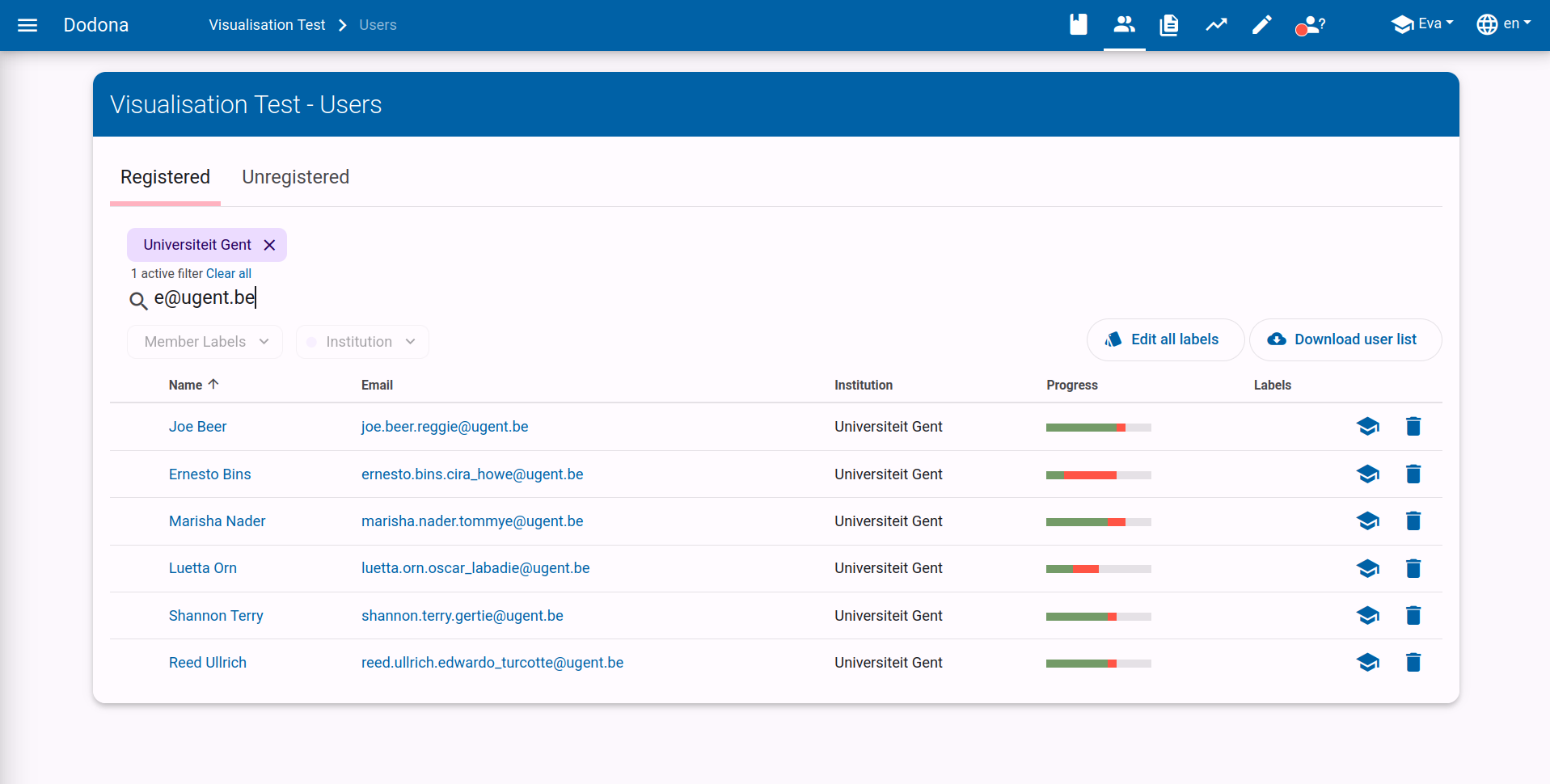Image resolution: width=1550 pixels, height=784 pixels.
Task: Open Ernesto Bins's profile
Action: point(209,474)
